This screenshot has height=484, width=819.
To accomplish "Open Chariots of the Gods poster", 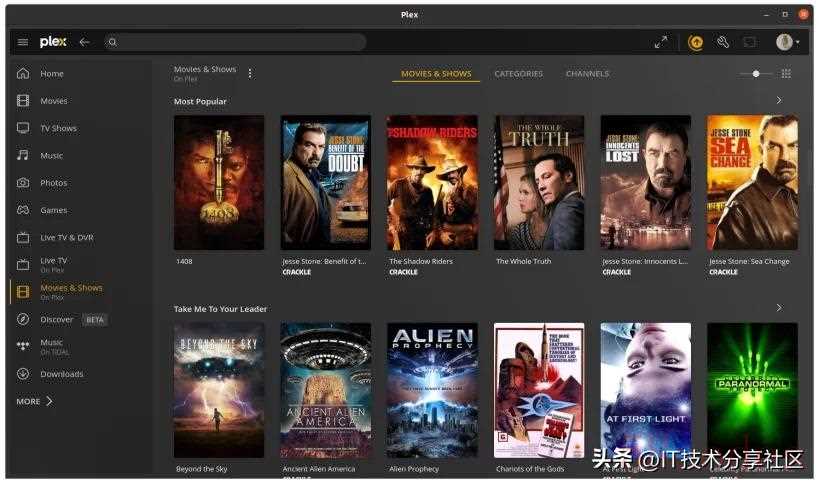I will (x=539, y=391).
